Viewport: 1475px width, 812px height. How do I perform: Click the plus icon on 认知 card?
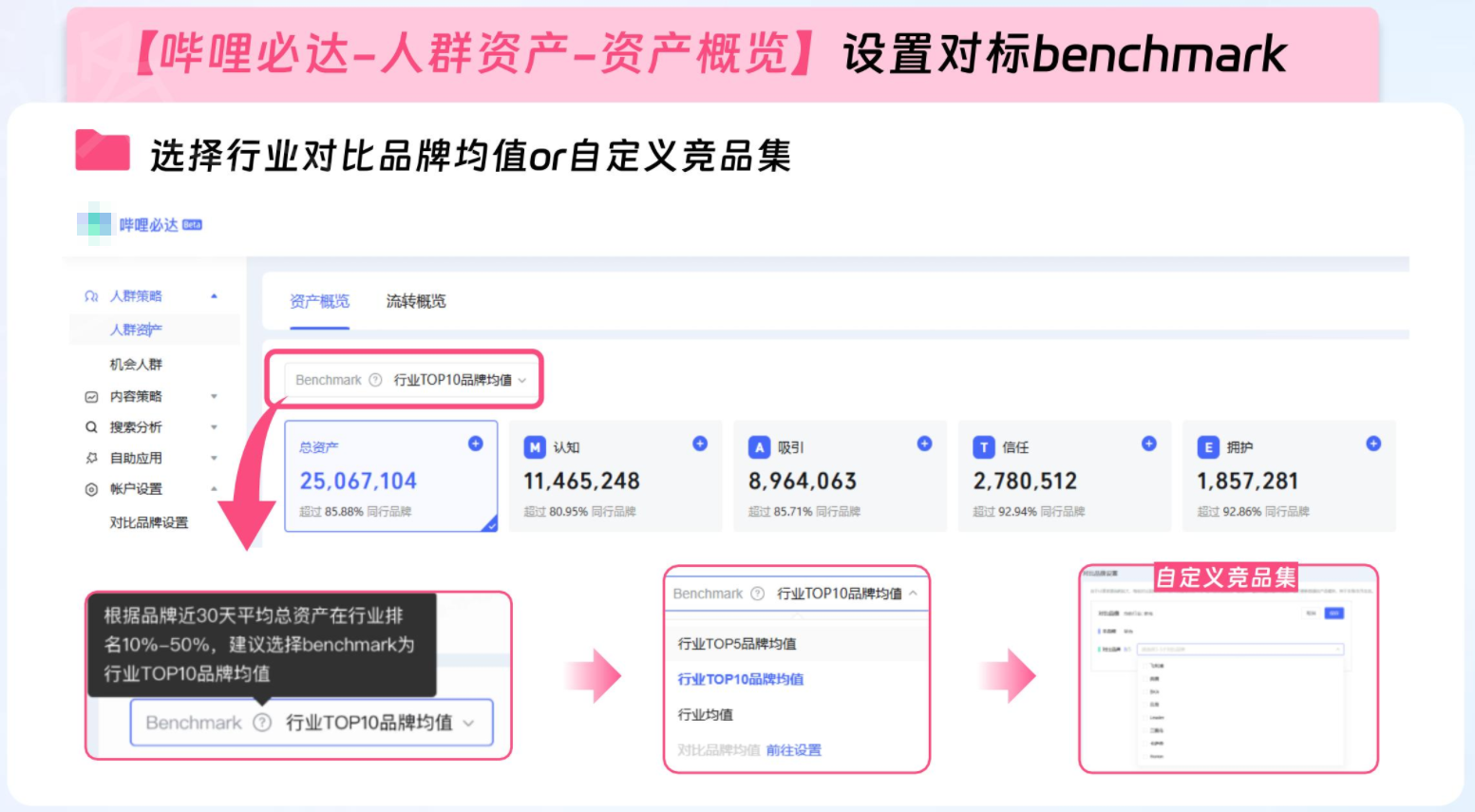(700, 444)
